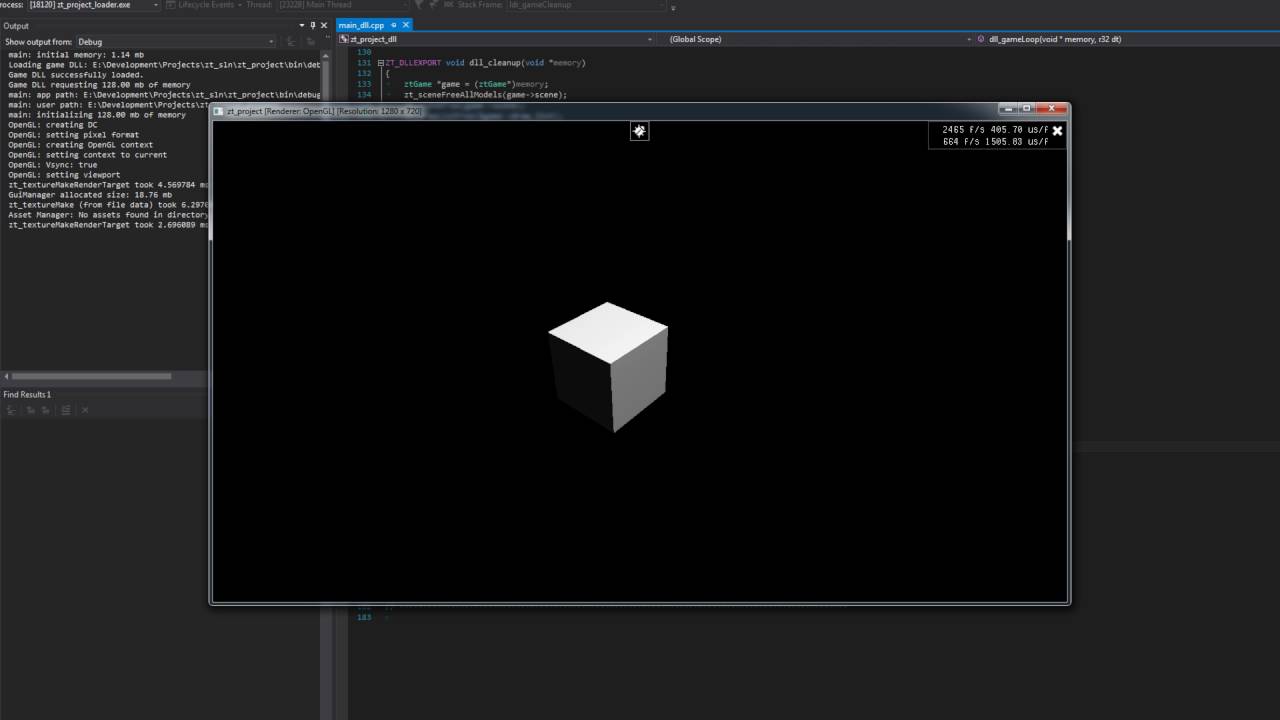Viewport: 1280px width, 720px height.
Task: Click the zt_project window title bar icon
Action: [219, 111]
